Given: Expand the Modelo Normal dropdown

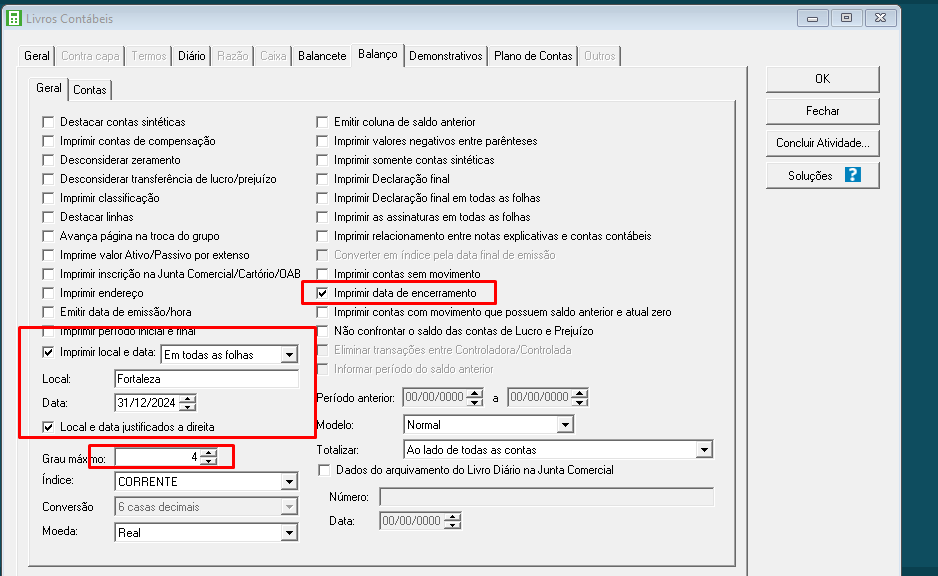Looking at the screenshot, I should click(565, 425).
